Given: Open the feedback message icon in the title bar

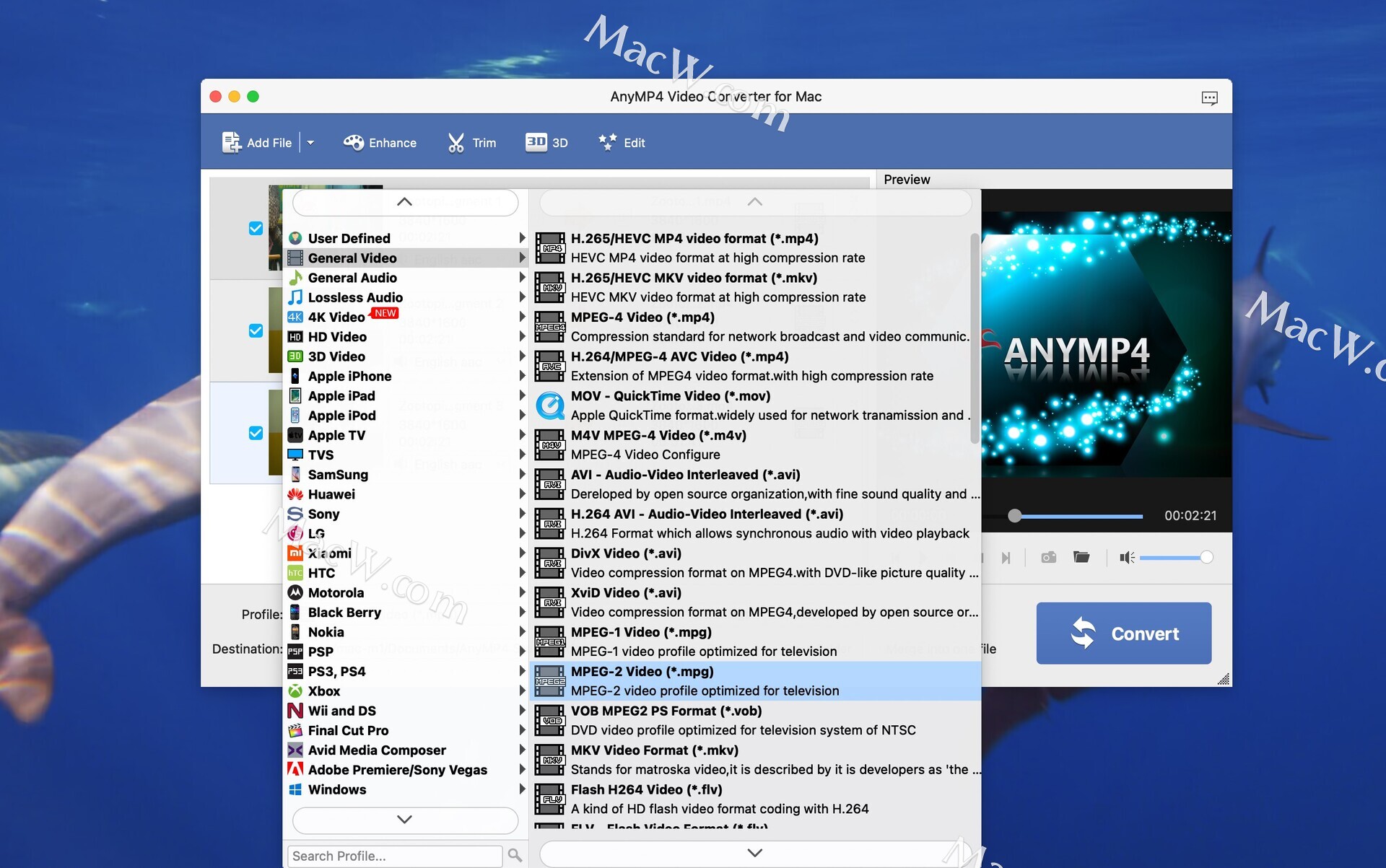Looking at the screenshot, I should click(x=1209, y=97).
